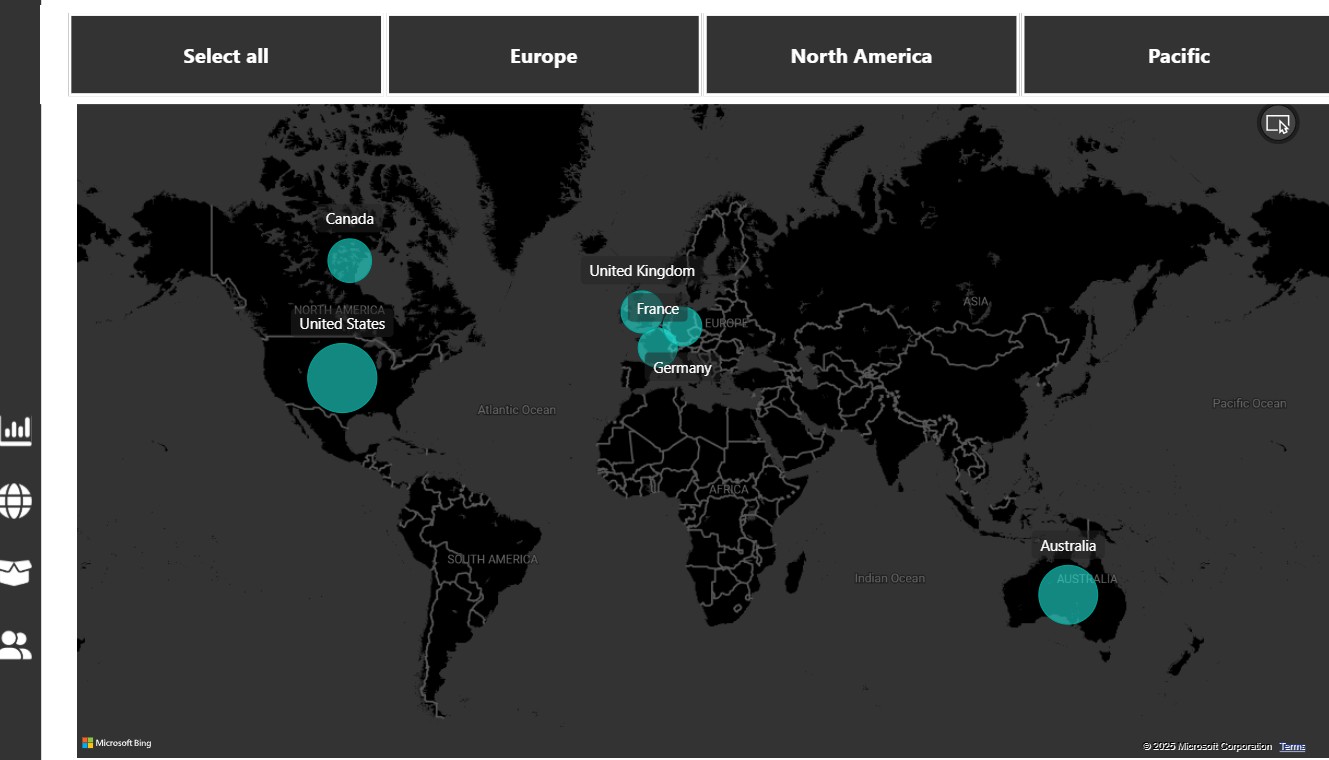The width and height of the screenshot is (1329, 760).
Task: Filter map by Europe
Action: [x=544, y=55]
